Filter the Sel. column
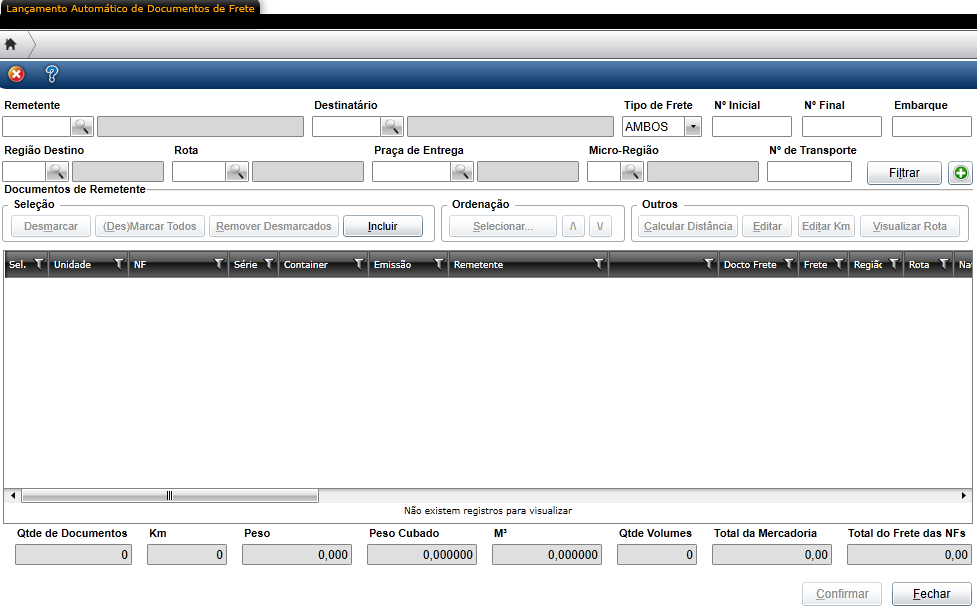This screenshot has width=977, height=610. pyautogui.click(x=39, y=264)
